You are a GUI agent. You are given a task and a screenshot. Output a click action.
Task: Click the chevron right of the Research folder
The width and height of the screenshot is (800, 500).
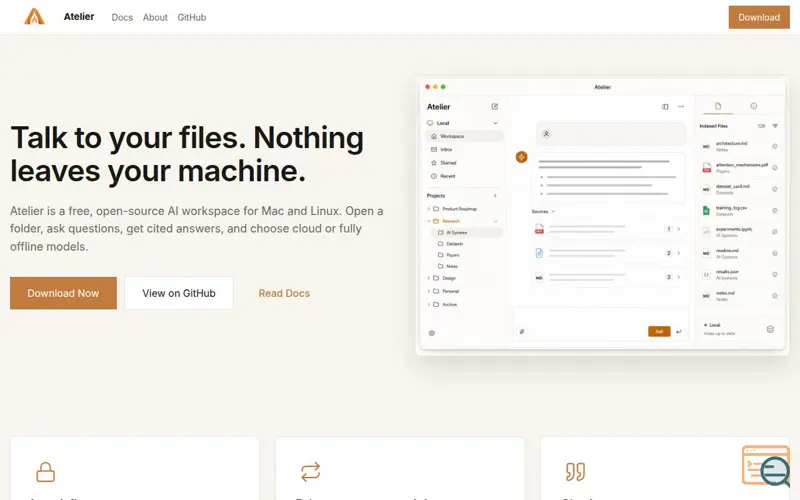[495, 221]
